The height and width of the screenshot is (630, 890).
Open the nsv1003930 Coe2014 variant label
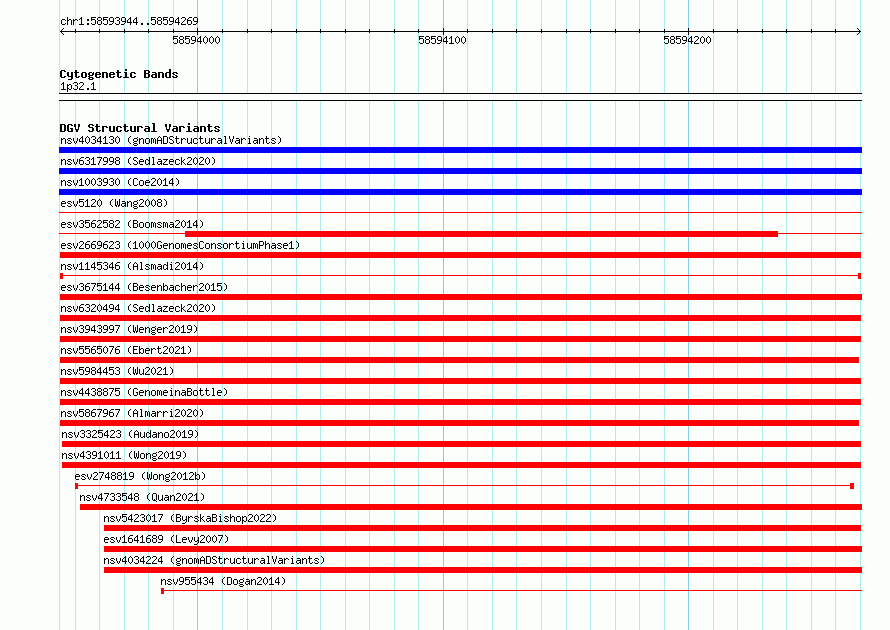coord(120,182)
